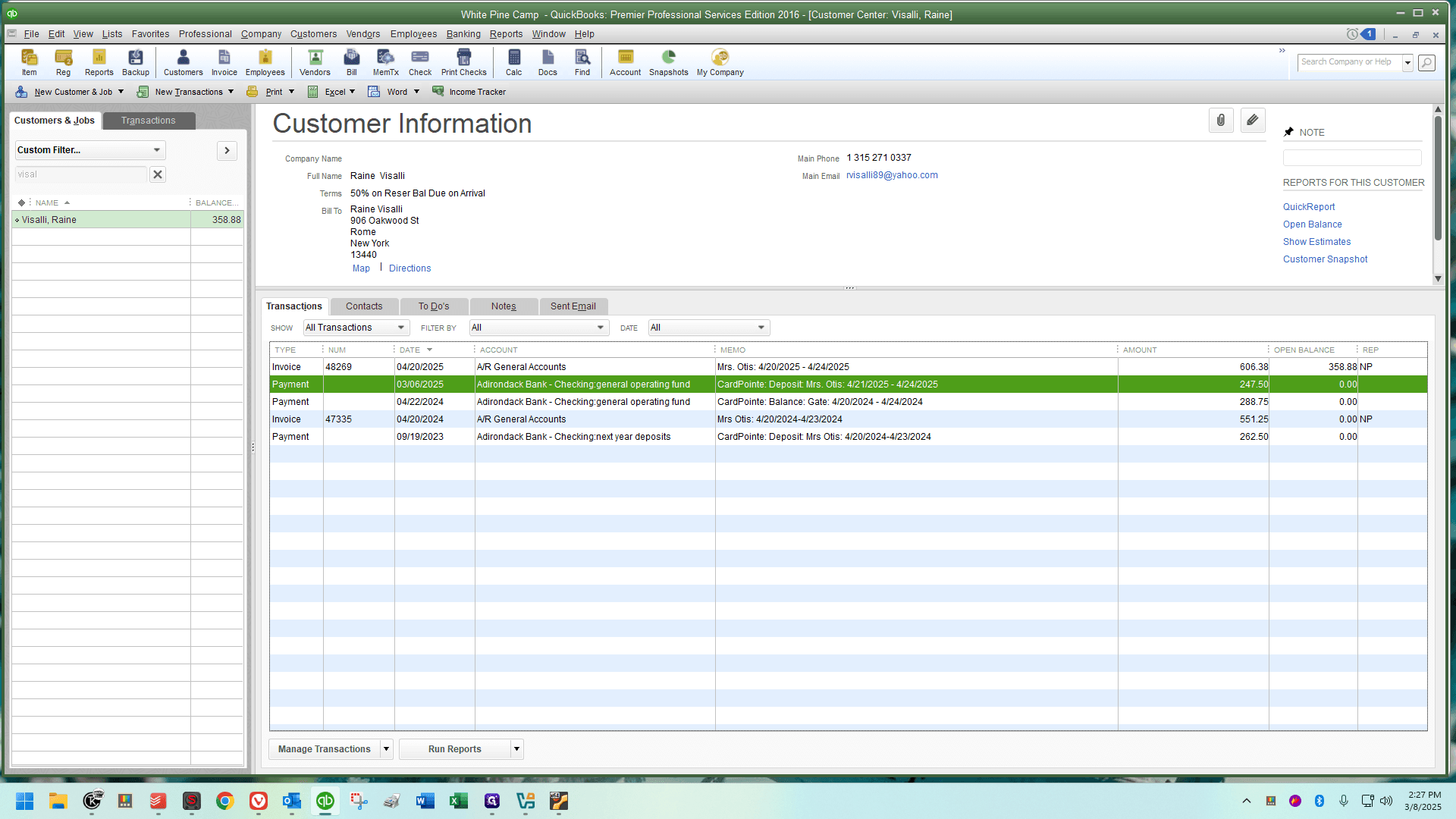The image size is (1456, 819).
Task: Click the Manage Transactions button
Action: [325, 749]
